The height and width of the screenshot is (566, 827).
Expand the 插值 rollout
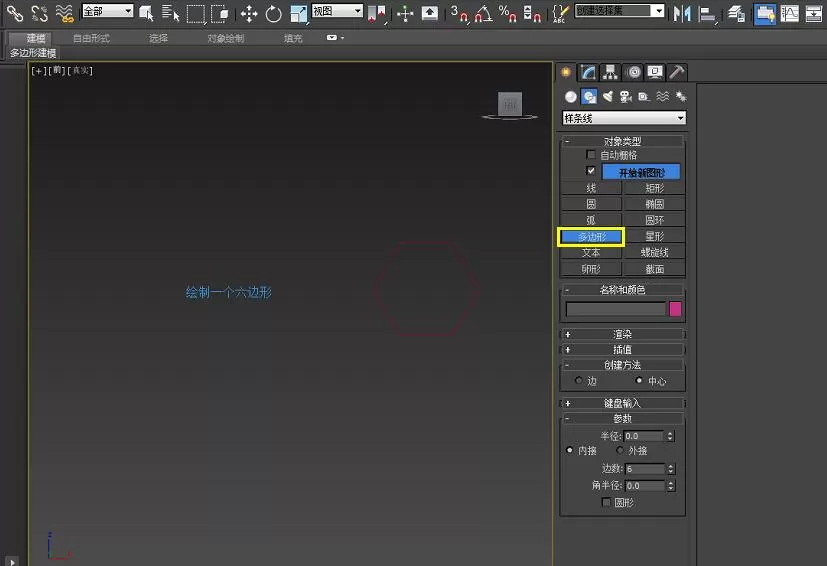[622, 350]
